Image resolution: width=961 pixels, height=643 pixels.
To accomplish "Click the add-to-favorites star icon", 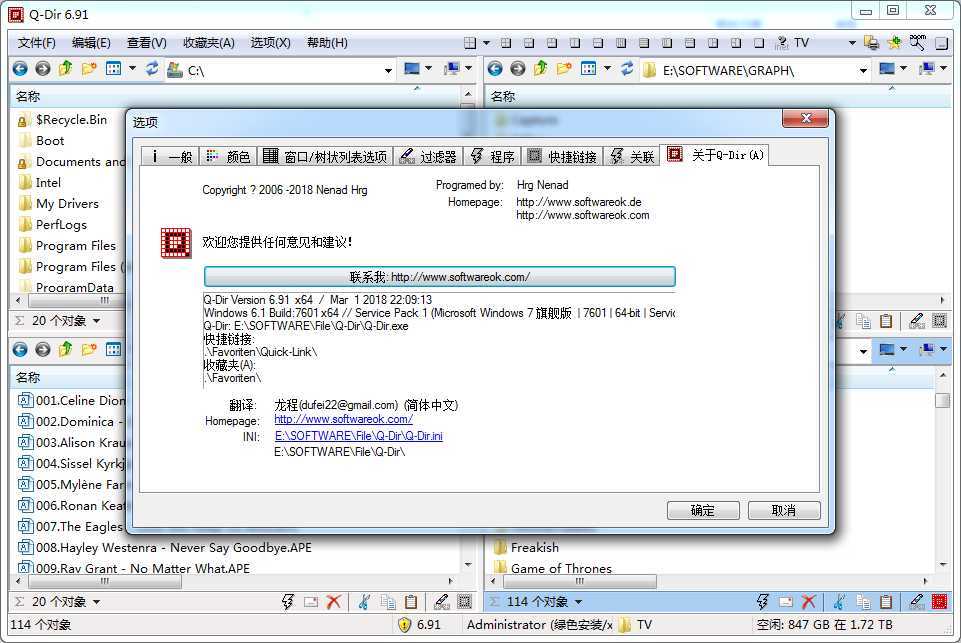I will [x=894, y=43].
